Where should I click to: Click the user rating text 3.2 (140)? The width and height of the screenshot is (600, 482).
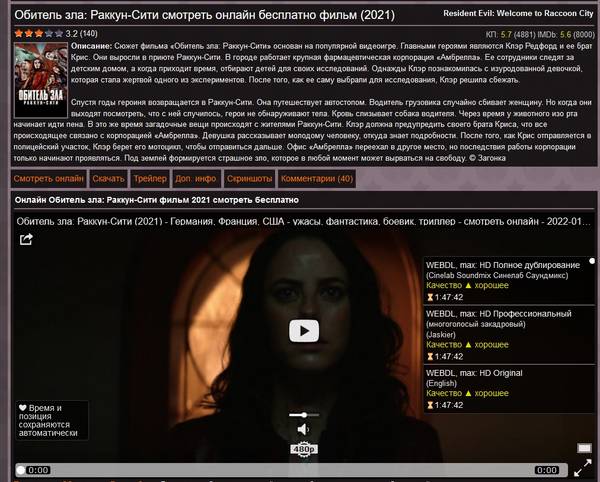click(82, 34)
